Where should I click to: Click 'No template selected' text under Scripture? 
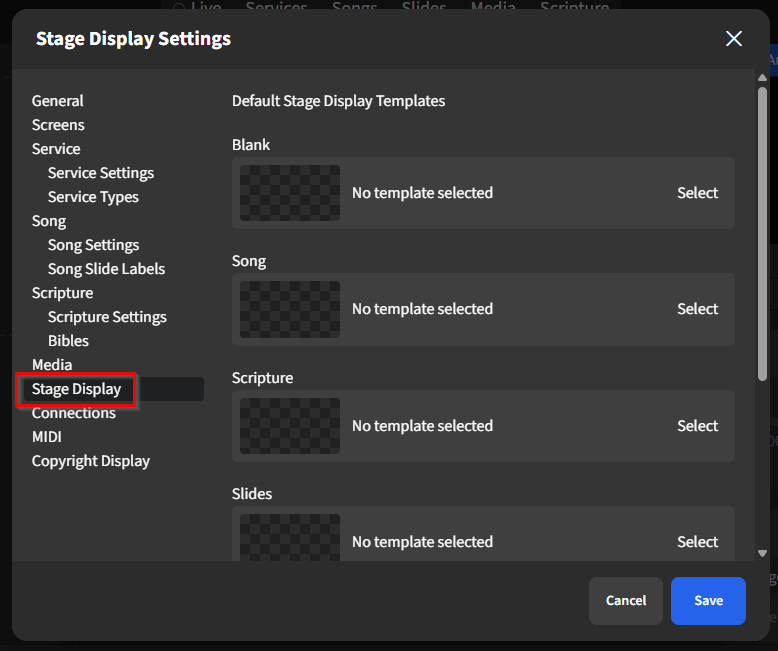point(422,426)
